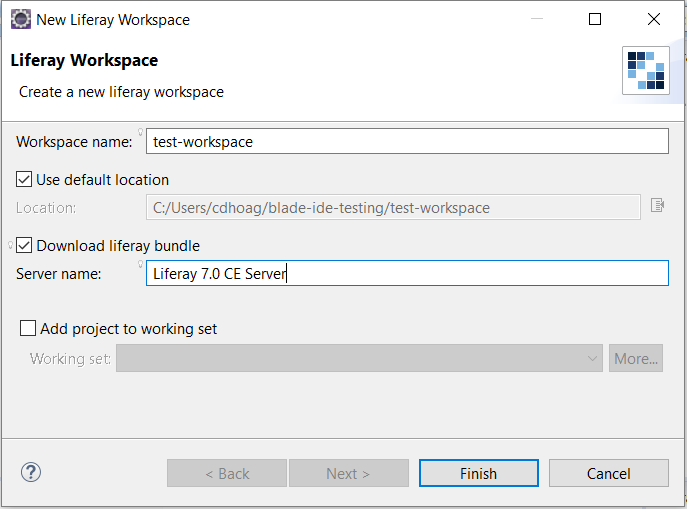Click the 'Create a new liferay workspace' text
The image size is (687, 509).
pyautogui.click(x=121, y=92)
